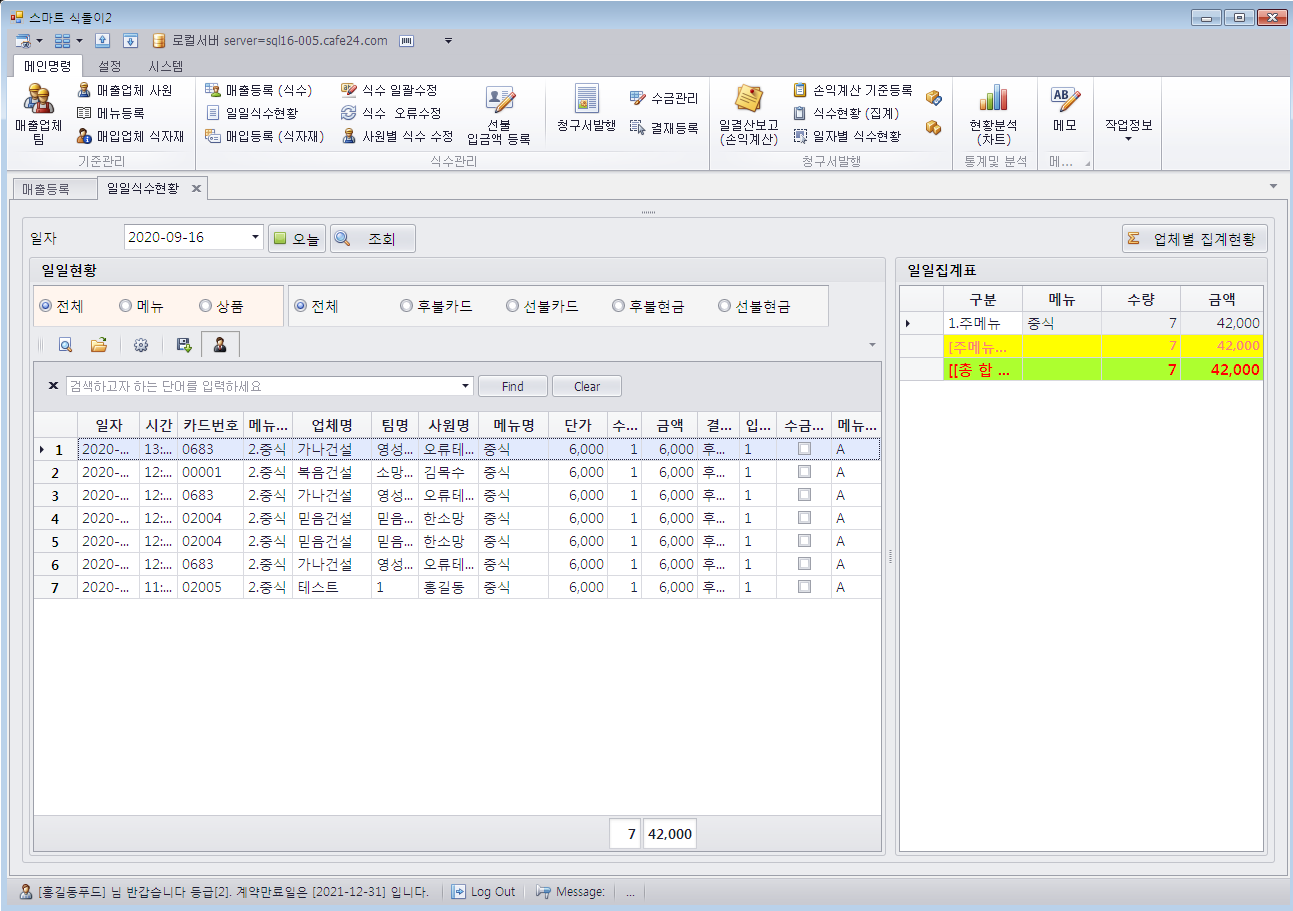The image size is (1293, 911).
Task: Open 사원별 식수 수정
Action: point(398,136)
